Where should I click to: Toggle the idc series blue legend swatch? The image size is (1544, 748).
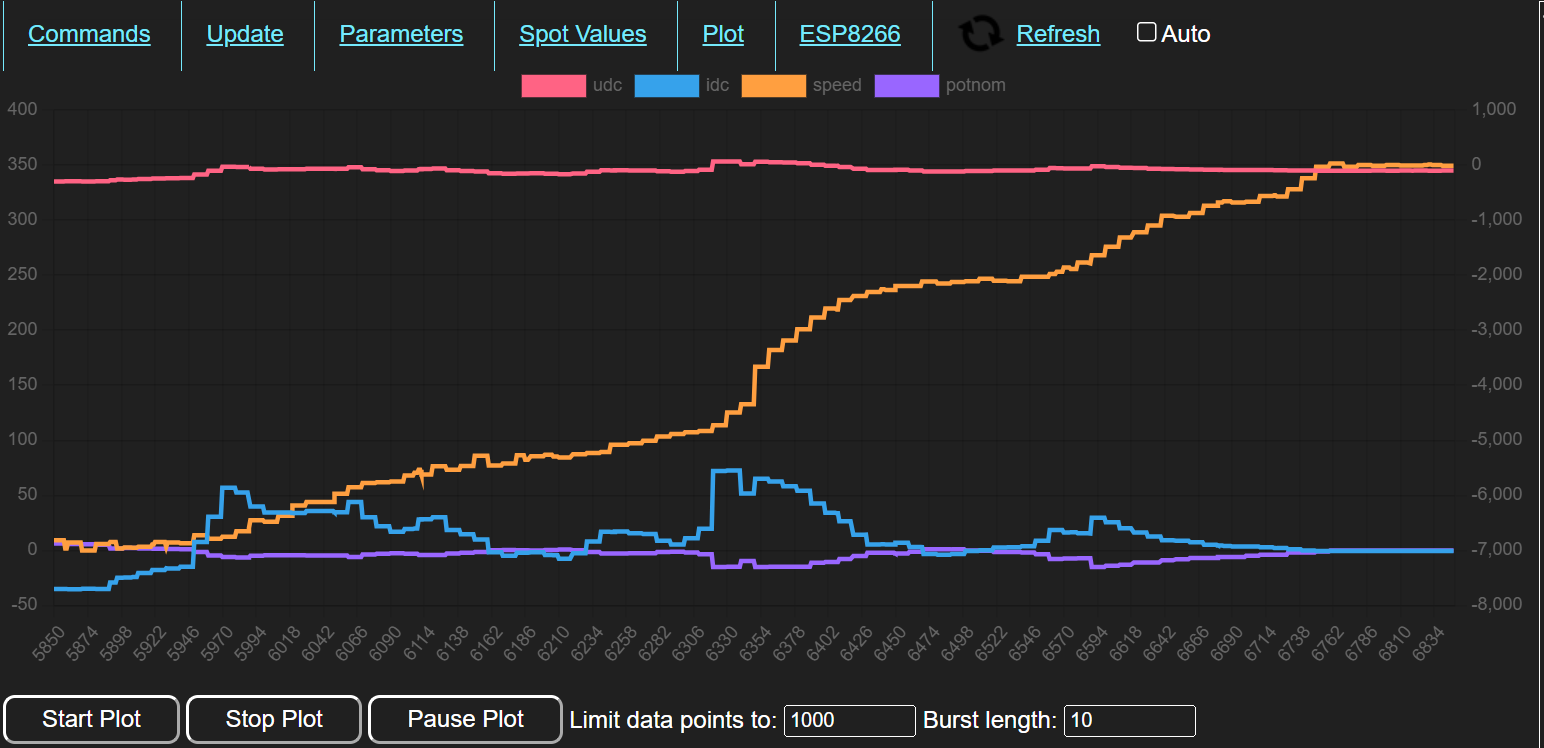[666, 86]
